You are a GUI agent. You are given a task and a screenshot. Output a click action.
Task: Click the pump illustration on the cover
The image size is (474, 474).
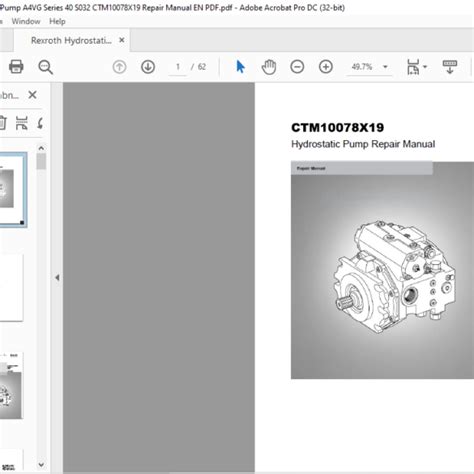[x=394, y=276]
